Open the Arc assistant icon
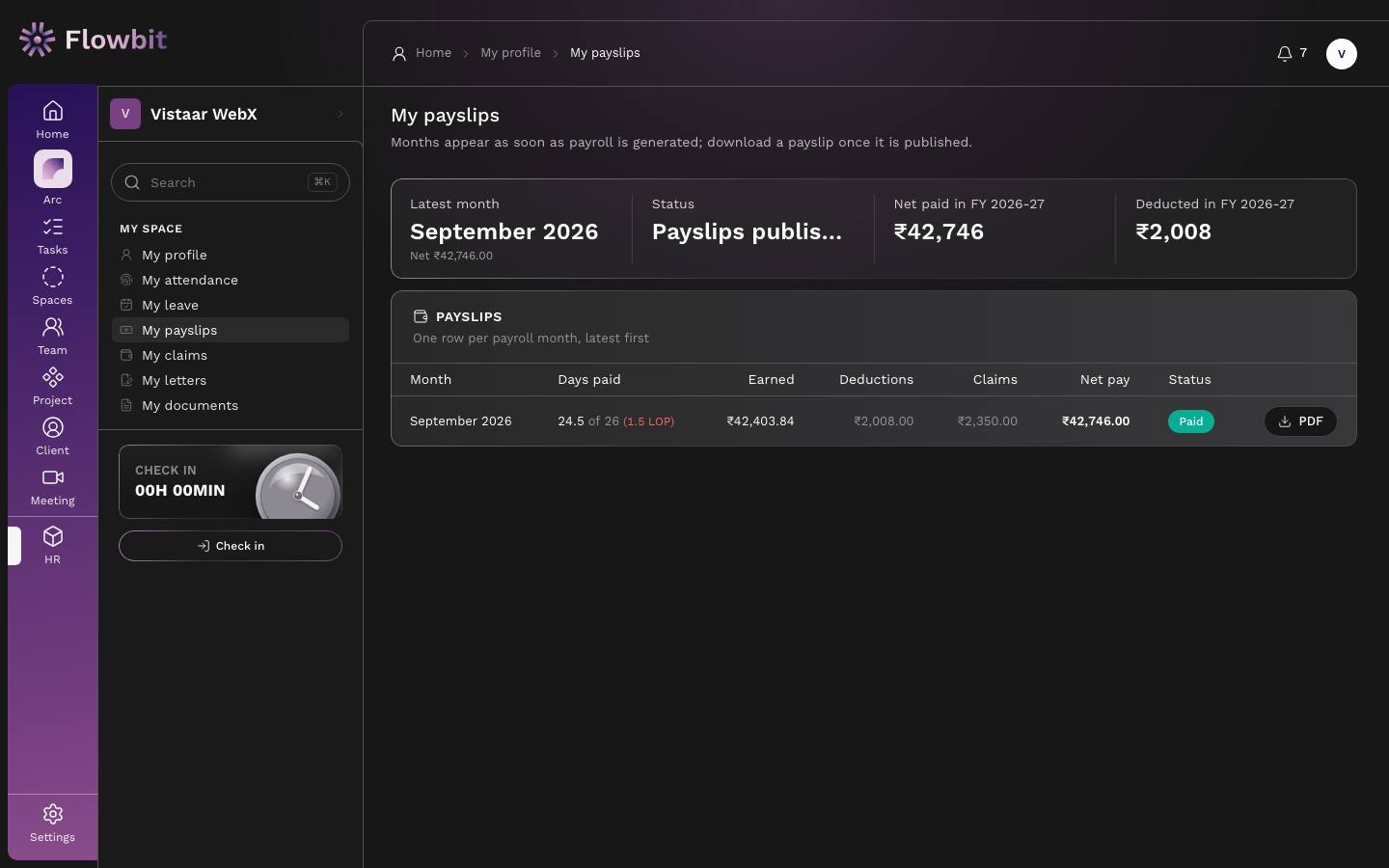The height and width of the screenshot is (868, 1389). pos(52,169)
